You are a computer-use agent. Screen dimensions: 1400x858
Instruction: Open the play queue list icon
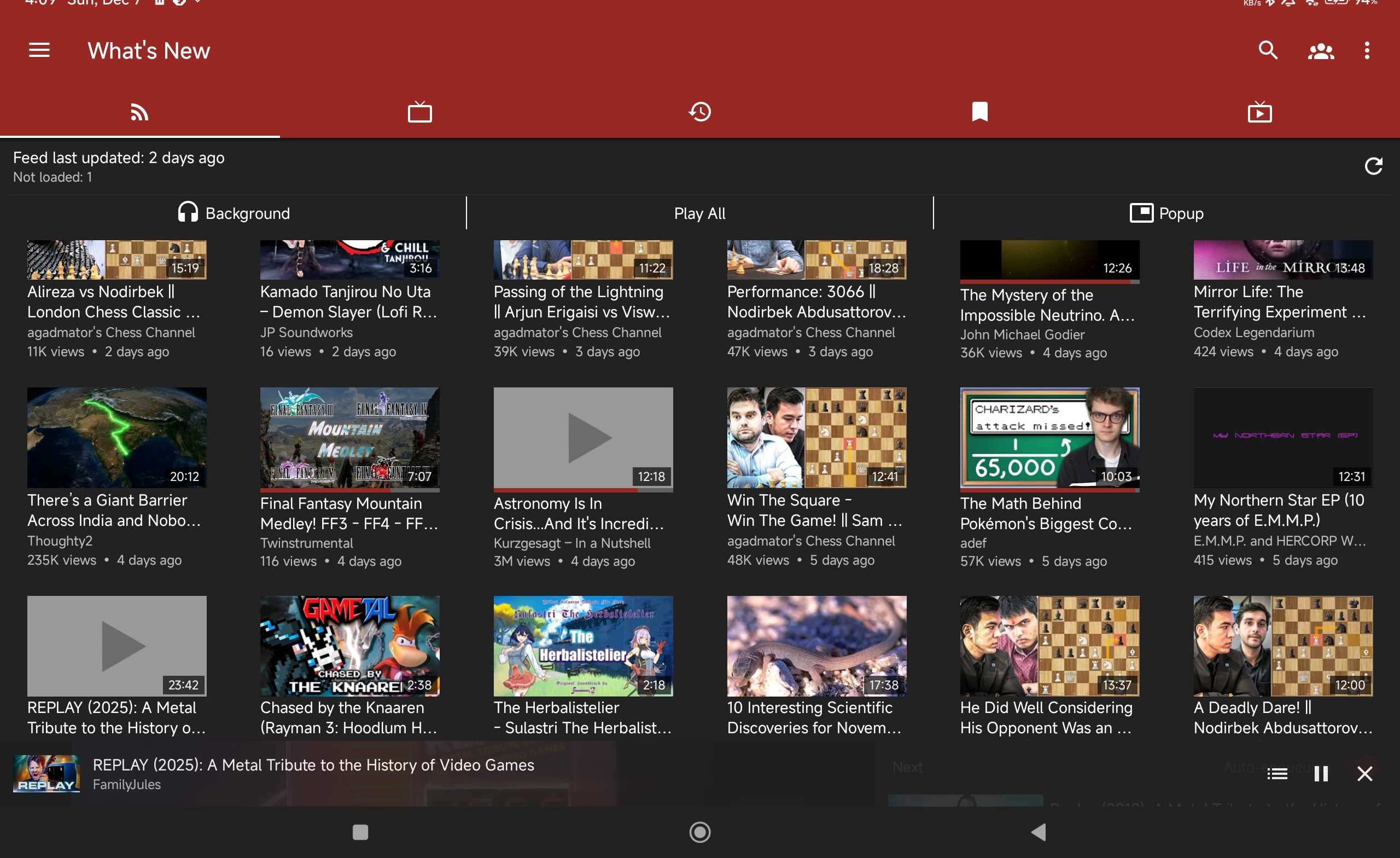[1277, 773]
